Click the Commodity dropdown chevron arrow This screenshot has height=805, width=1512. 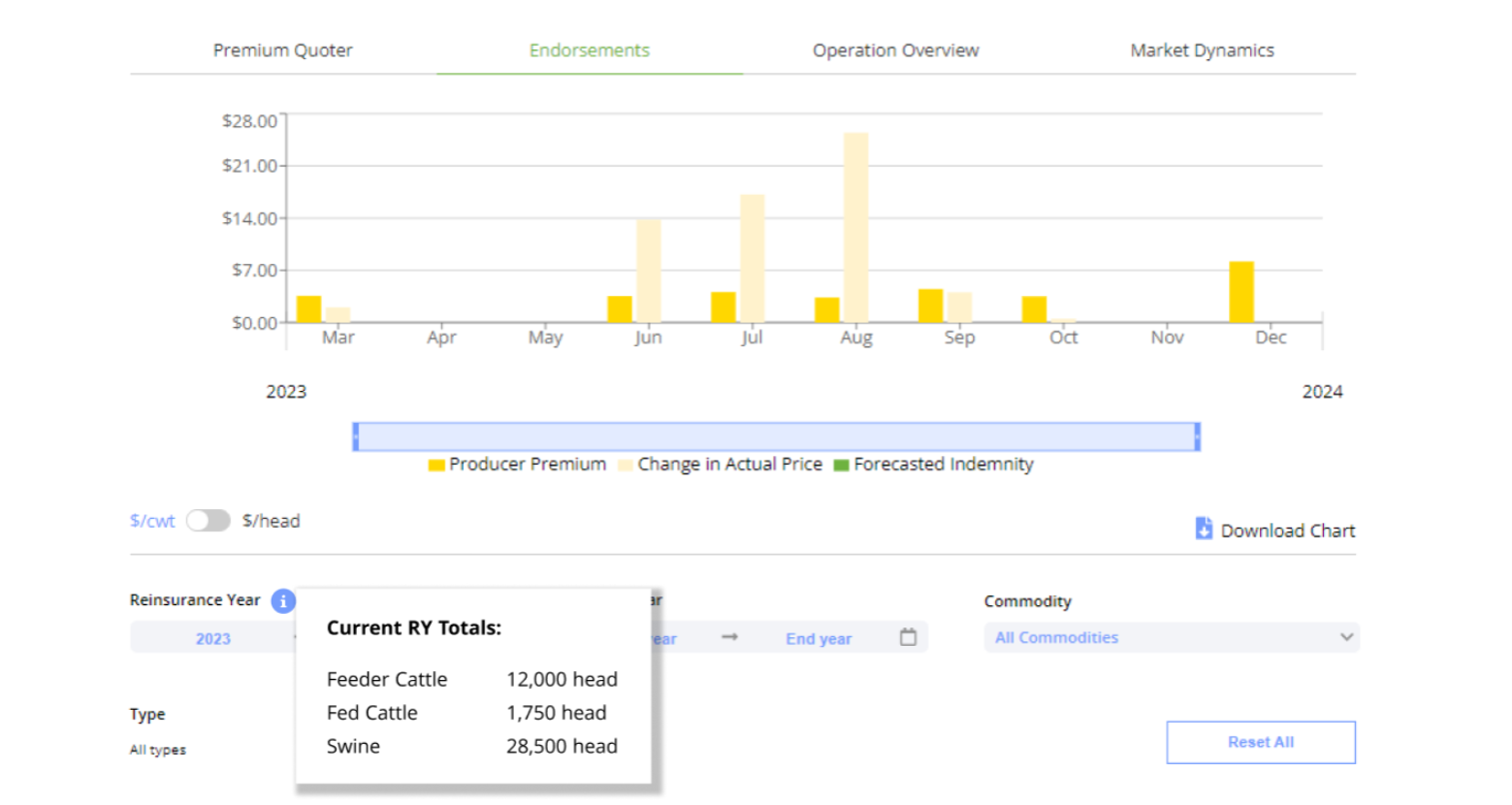pyautogui.click(x=1346, y=637)
